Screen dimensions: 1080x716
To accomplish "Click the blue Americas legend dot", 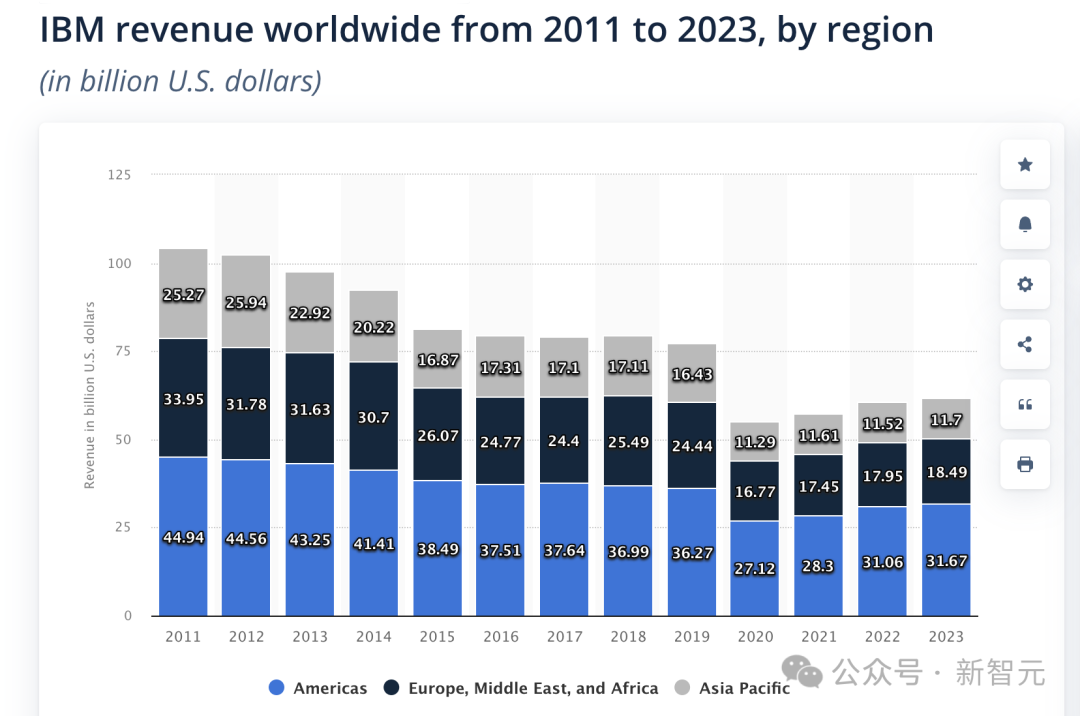I will (x=277, y=688).
